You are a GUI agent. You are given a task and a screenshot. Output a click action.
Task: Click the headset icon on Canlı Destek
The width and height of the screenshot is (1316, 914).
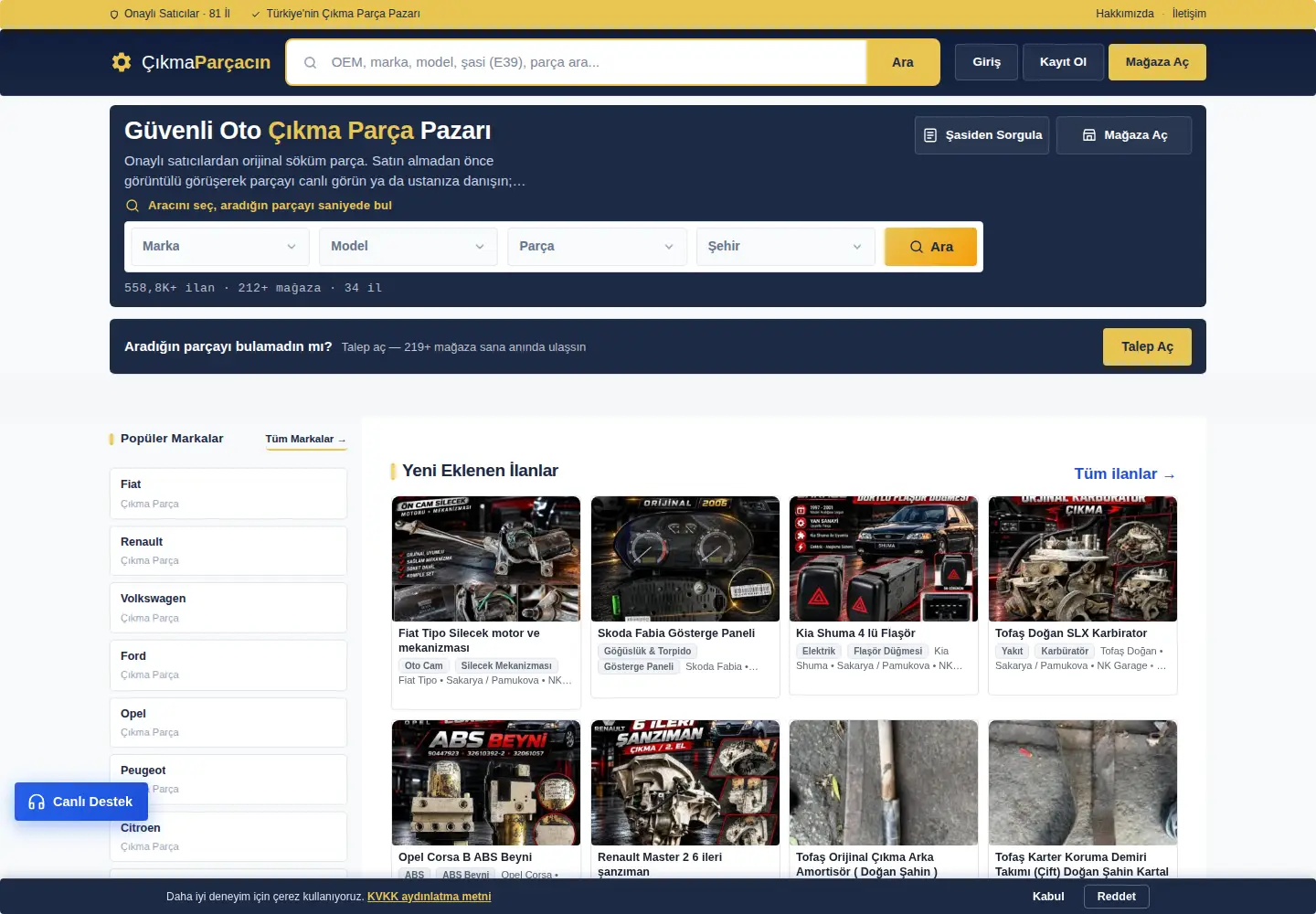tap(37, 802)
